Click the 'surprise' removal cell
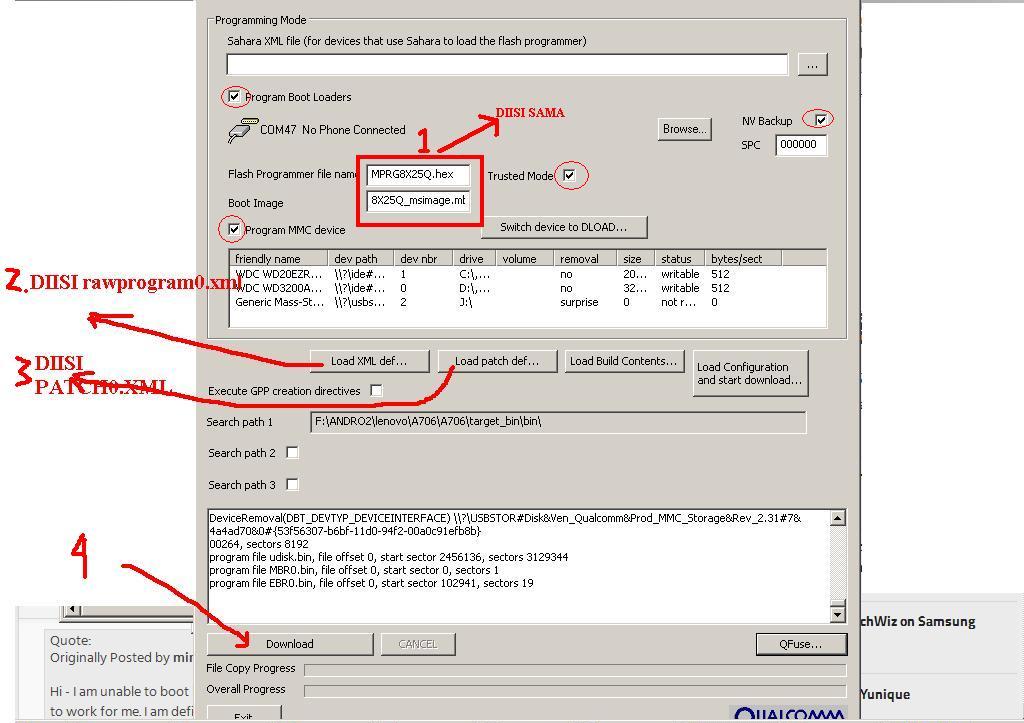Screen dimensions: 1024x723 pyautogui.click(x=579, y=302)
